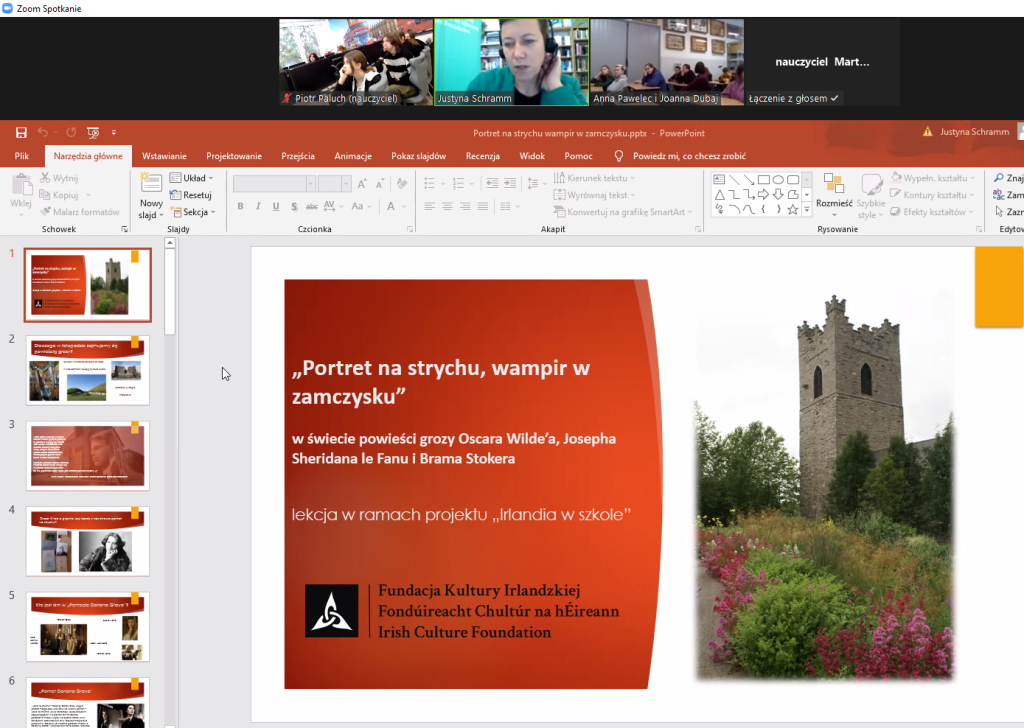
Task: Toggle italic formatting
Action: [258, 206]
